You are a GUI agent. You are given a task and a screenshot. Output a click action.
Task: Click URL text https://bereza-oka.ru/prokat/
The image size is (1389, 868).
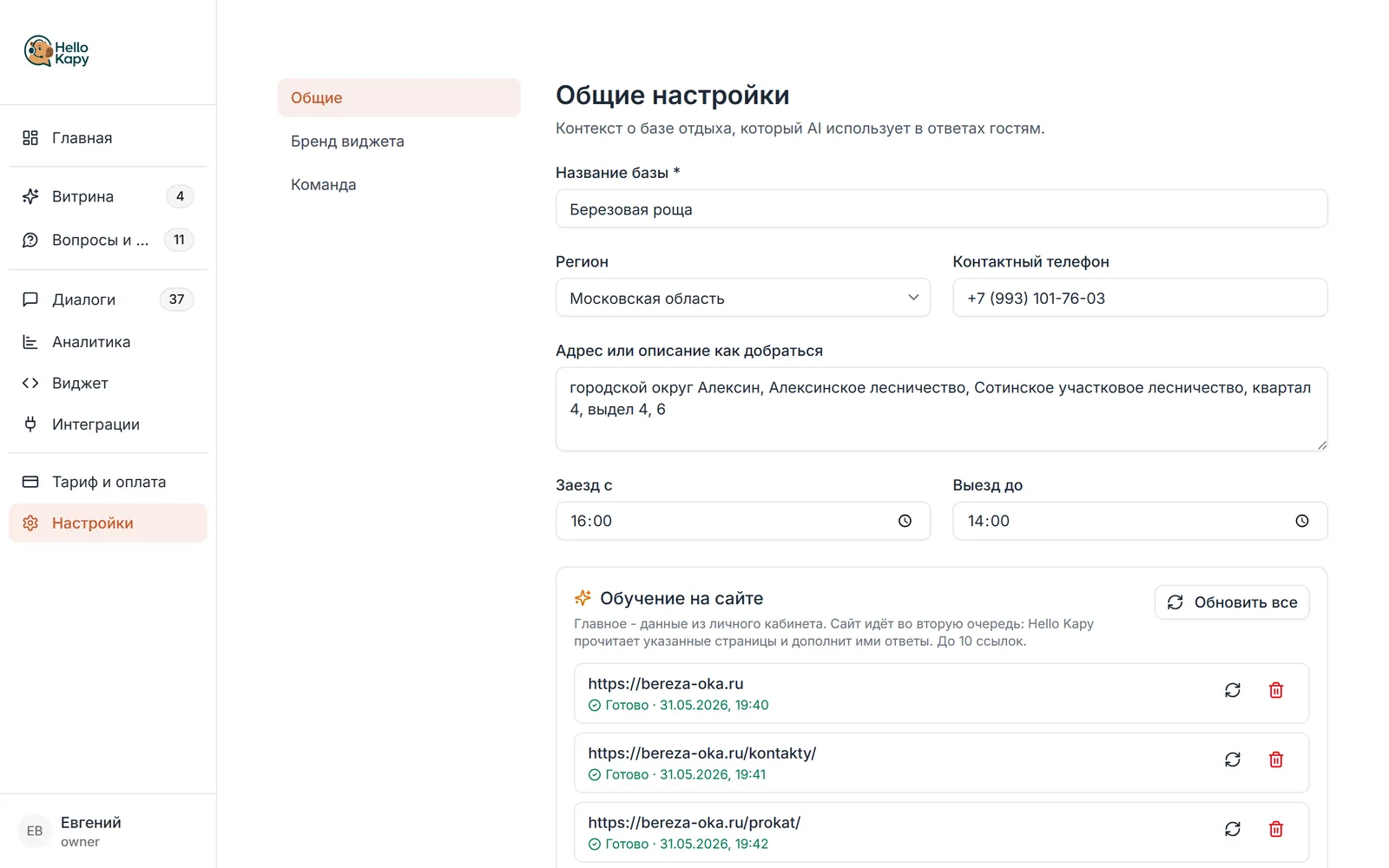tap(694, 823)
